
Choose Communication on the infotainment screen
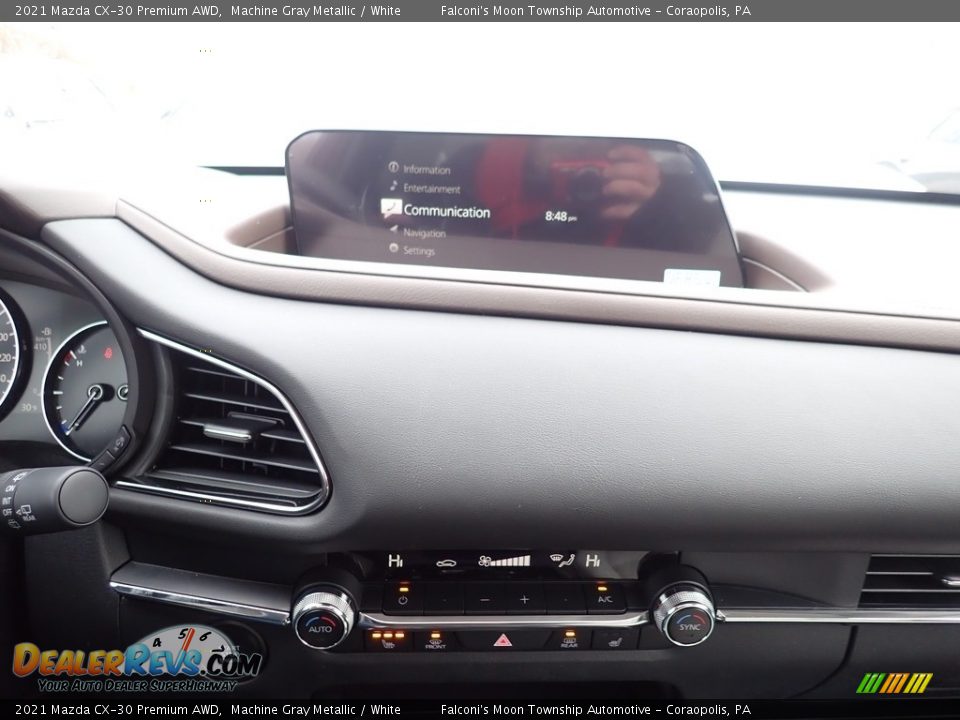coord(446,211)
